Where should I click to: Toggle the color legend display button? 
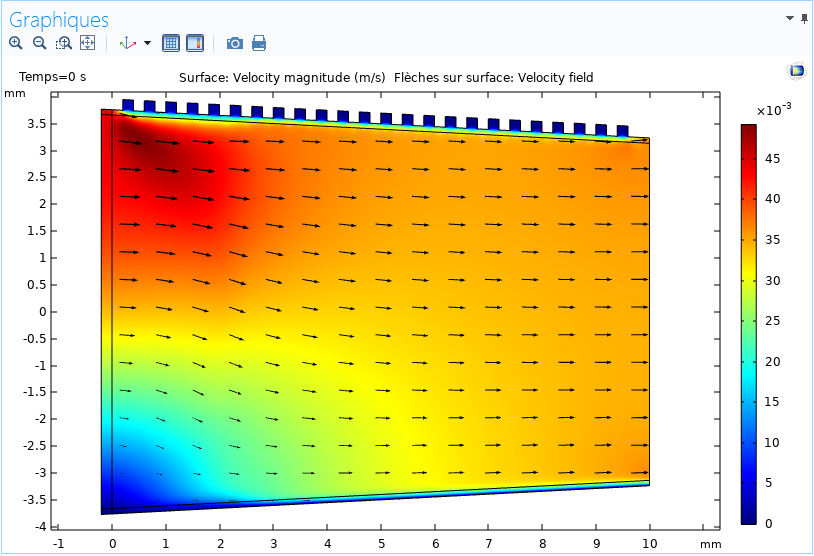click(195, 43)
